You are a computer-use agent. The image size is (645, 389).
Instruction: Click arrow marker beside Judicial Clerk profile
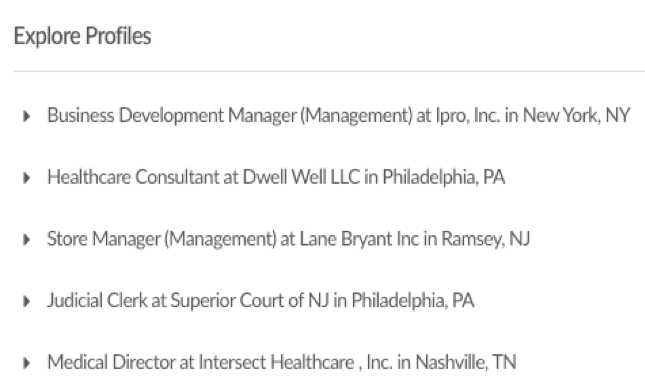click(27, 301)
